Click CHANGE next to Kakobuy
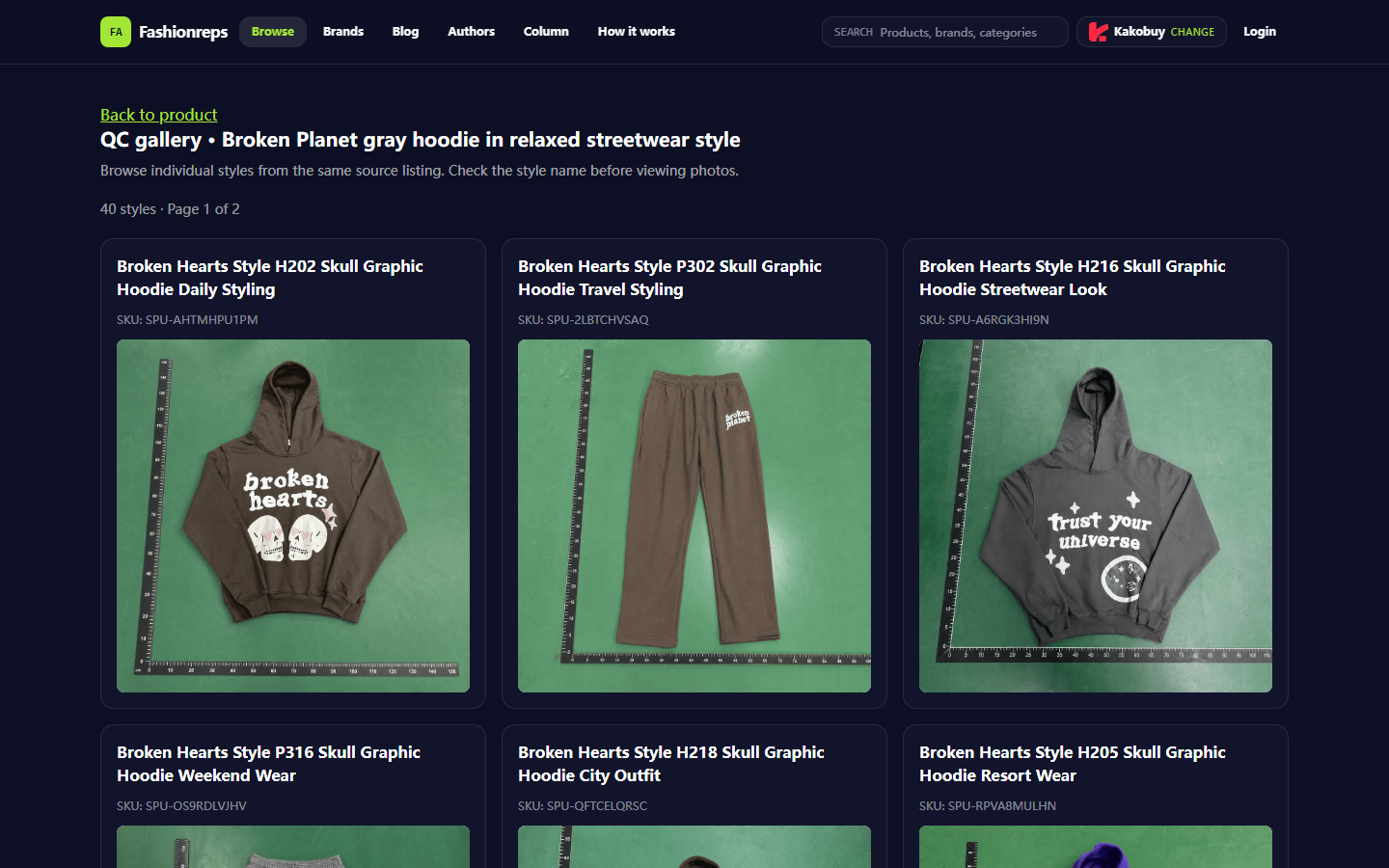This screenshot has width=1389, height=868. pos(1192,32)
